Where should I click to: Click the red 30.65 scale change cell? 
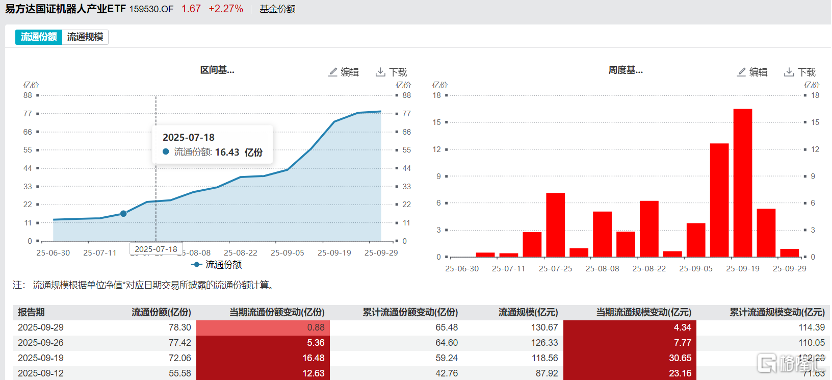tap(630, 357)
